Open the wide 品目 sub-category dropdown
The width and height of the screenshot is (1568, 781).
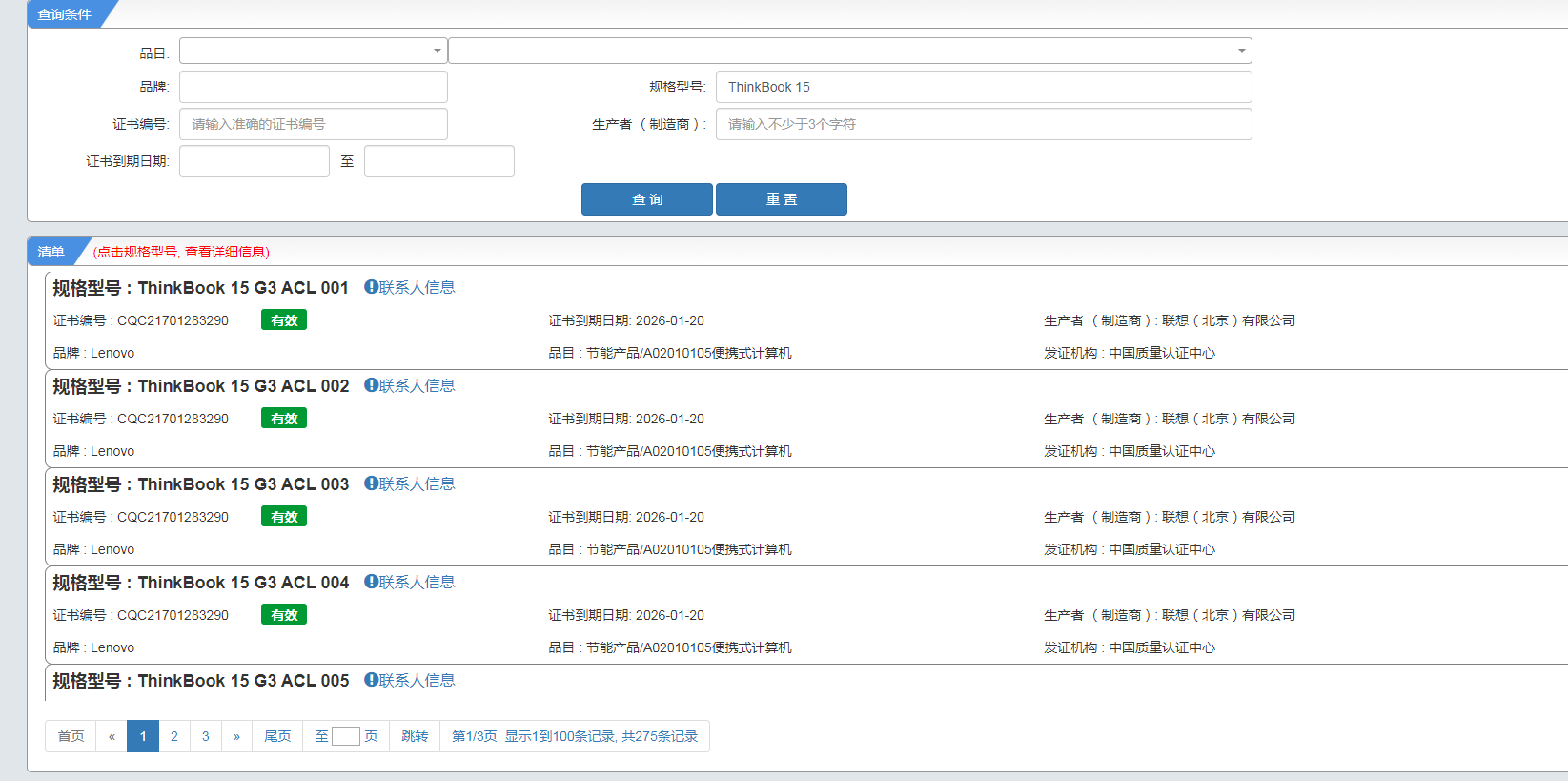pyautogui.click(x=850, y=51)
